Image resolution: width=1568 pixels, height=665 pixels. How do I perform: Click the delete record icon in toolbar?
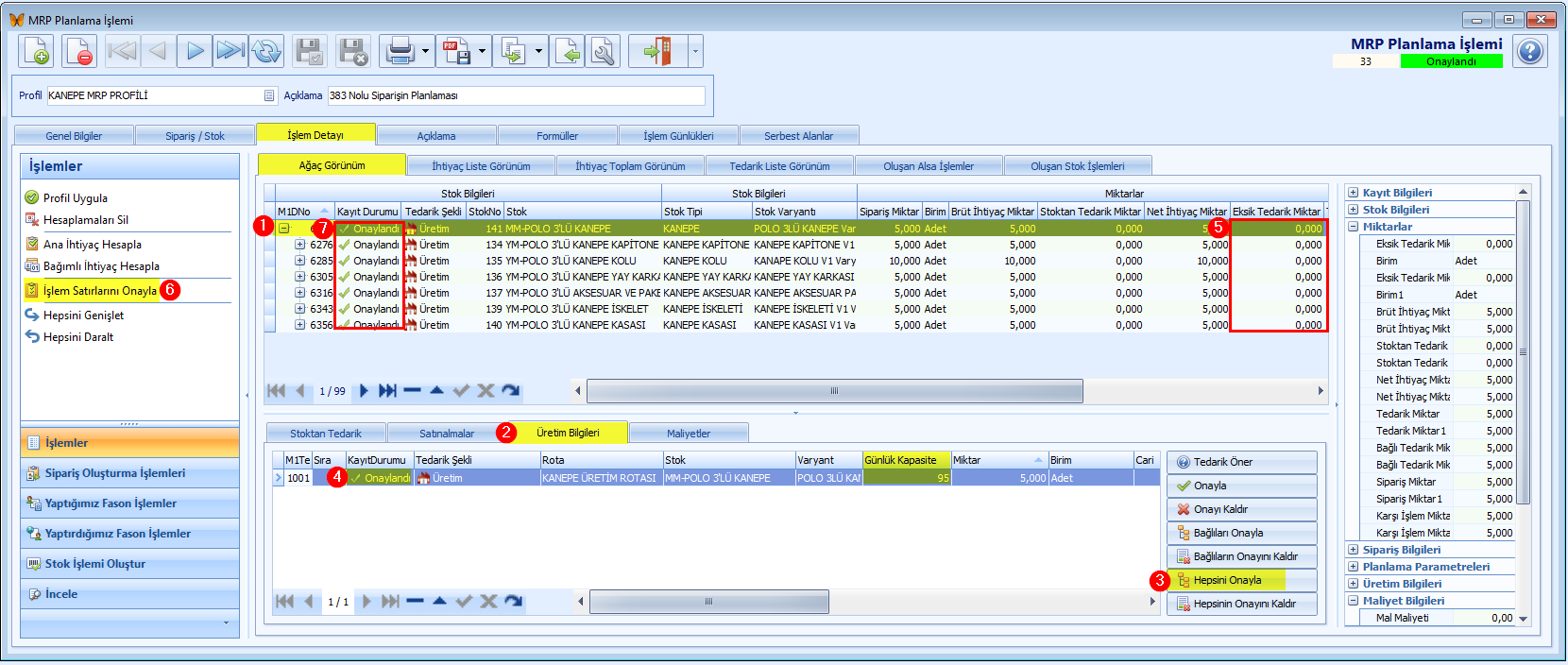point(80,51)
